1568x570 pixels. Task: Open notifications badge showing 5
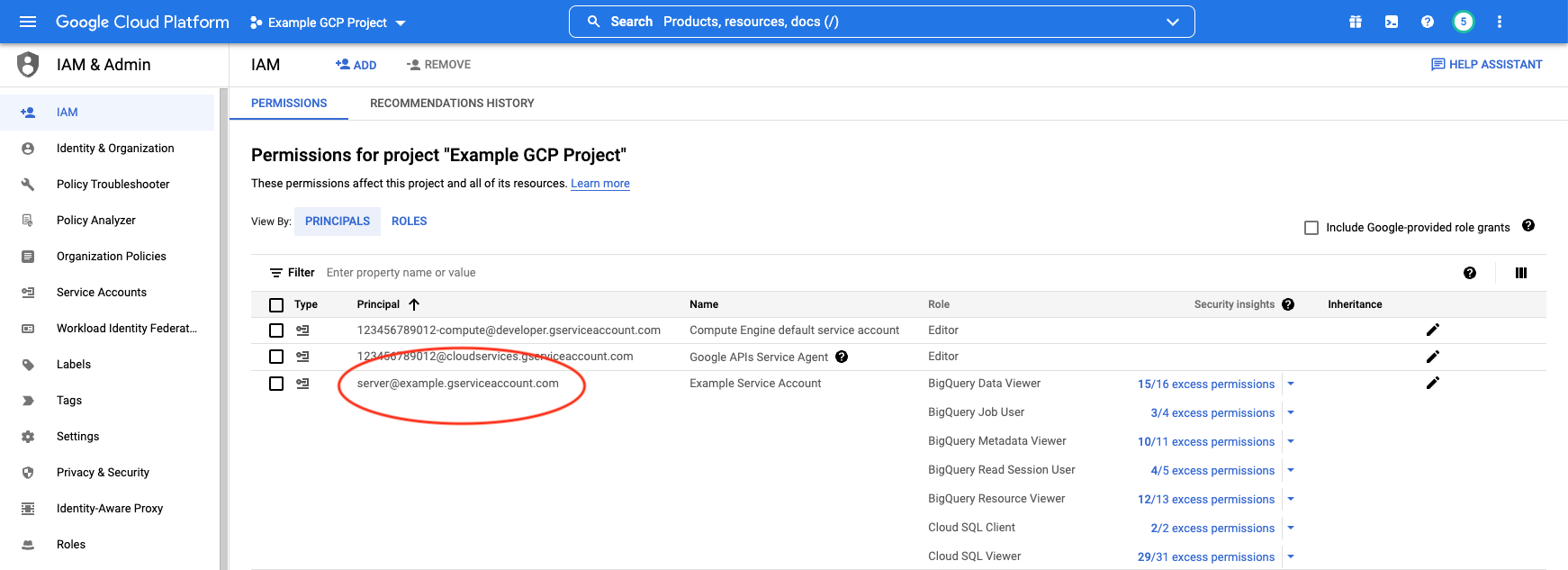(x=1464, y=22)
